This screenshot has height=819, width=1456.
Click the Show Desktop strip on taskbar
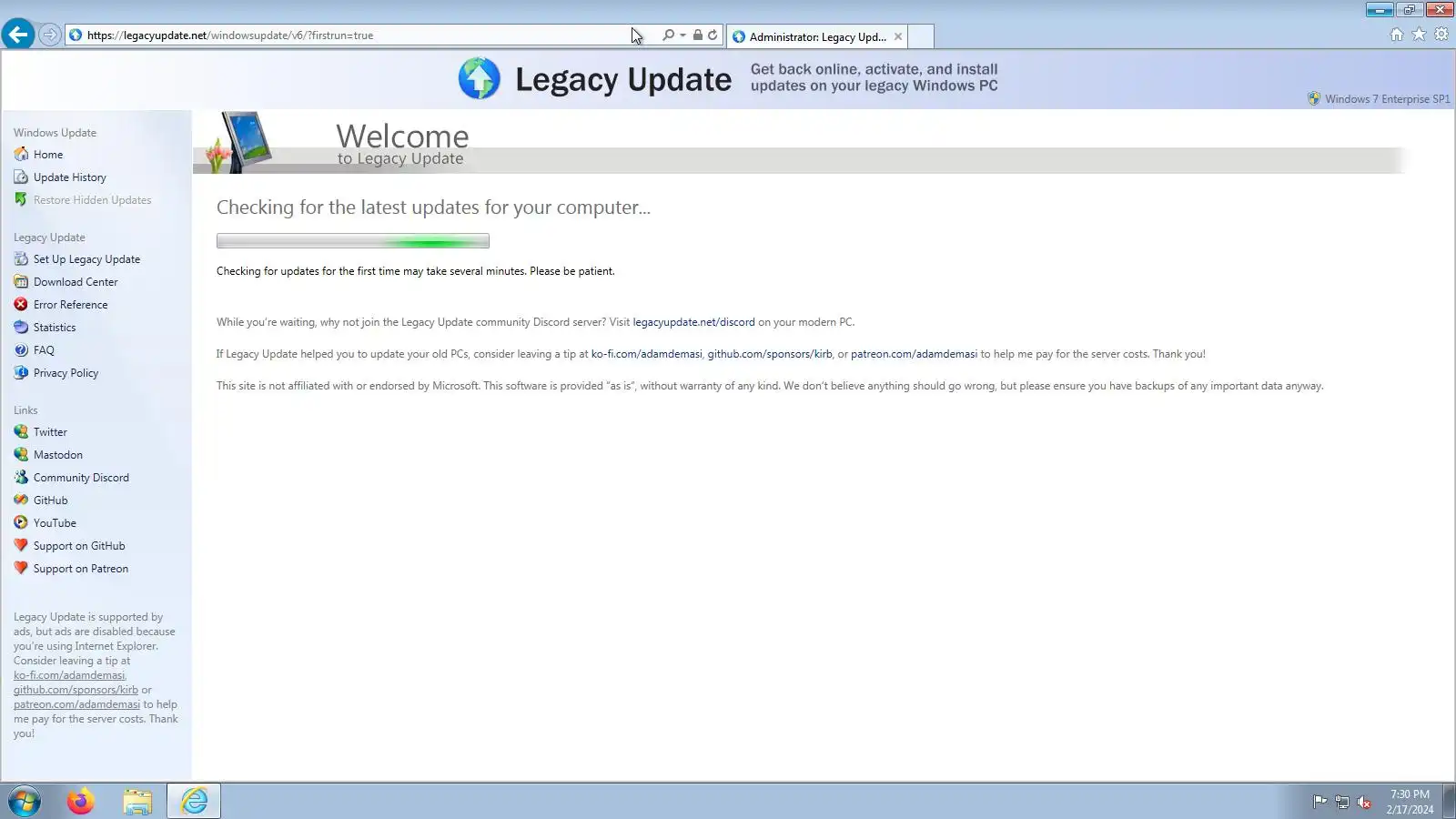[x=1449, y=802]
